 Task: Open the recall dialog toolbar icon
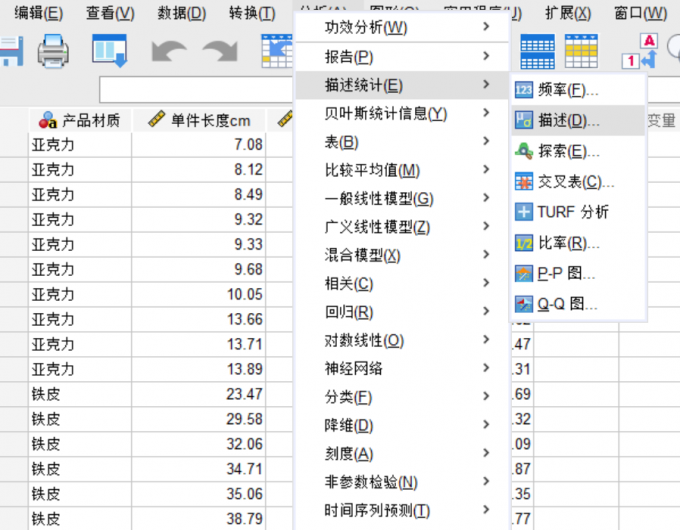click(109, 51)
